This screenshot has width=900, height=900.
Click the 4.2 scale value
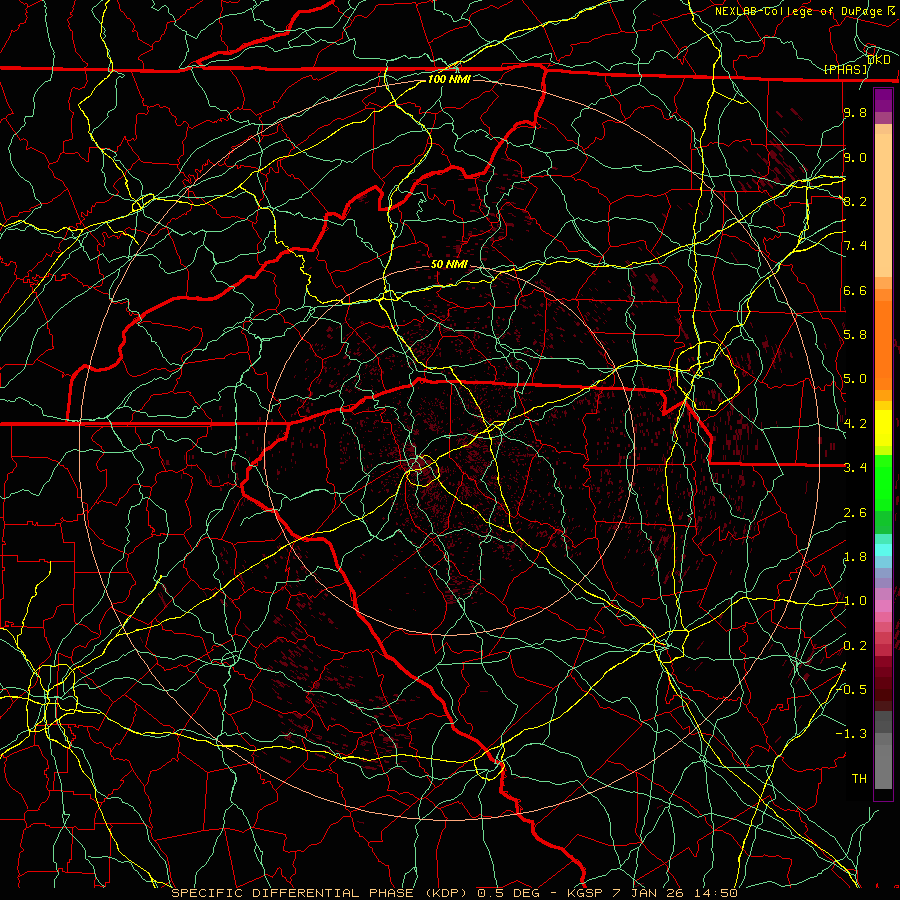click(x=855, y=423)
